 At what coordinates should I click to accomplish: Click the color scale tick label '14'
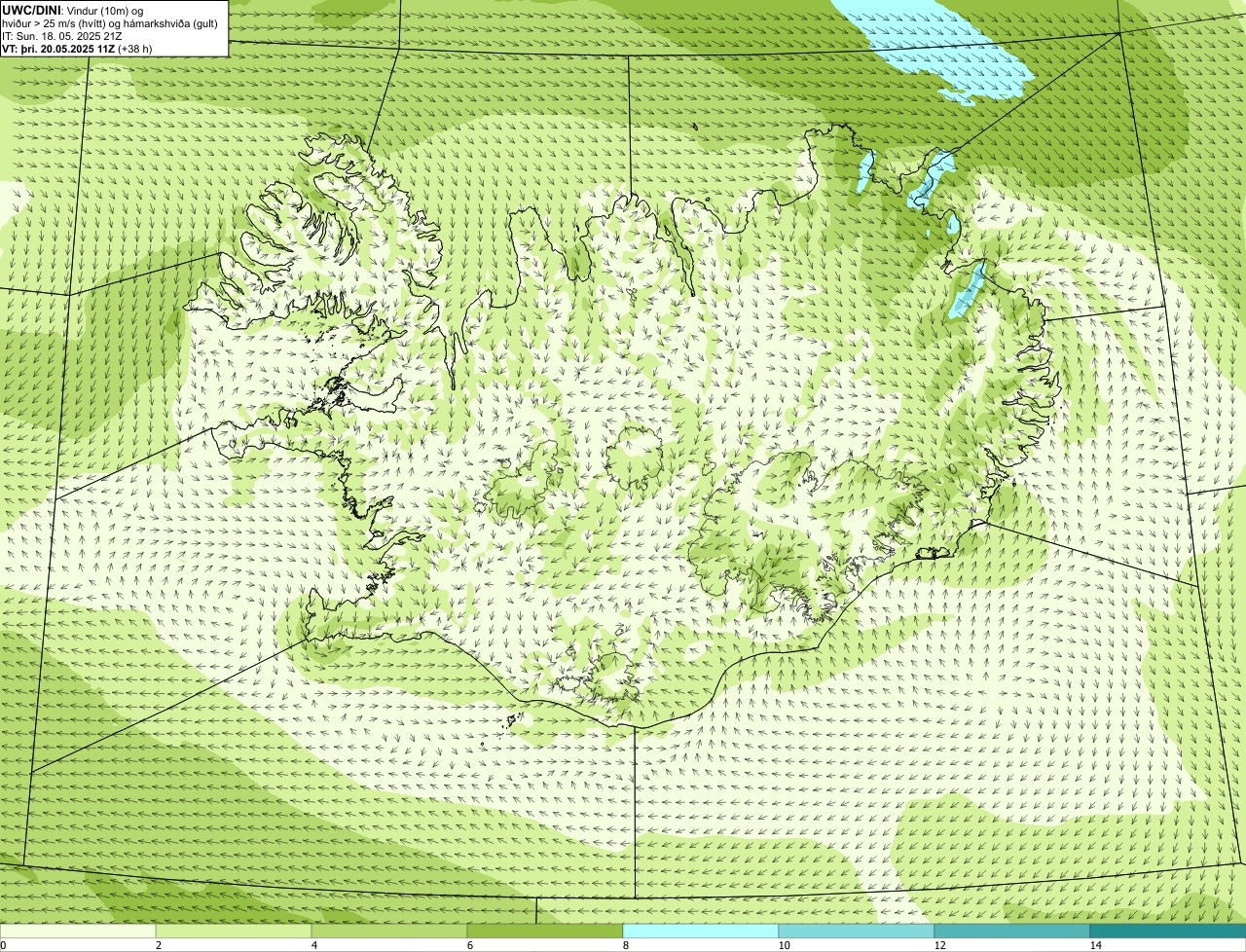pos(1095,945)
